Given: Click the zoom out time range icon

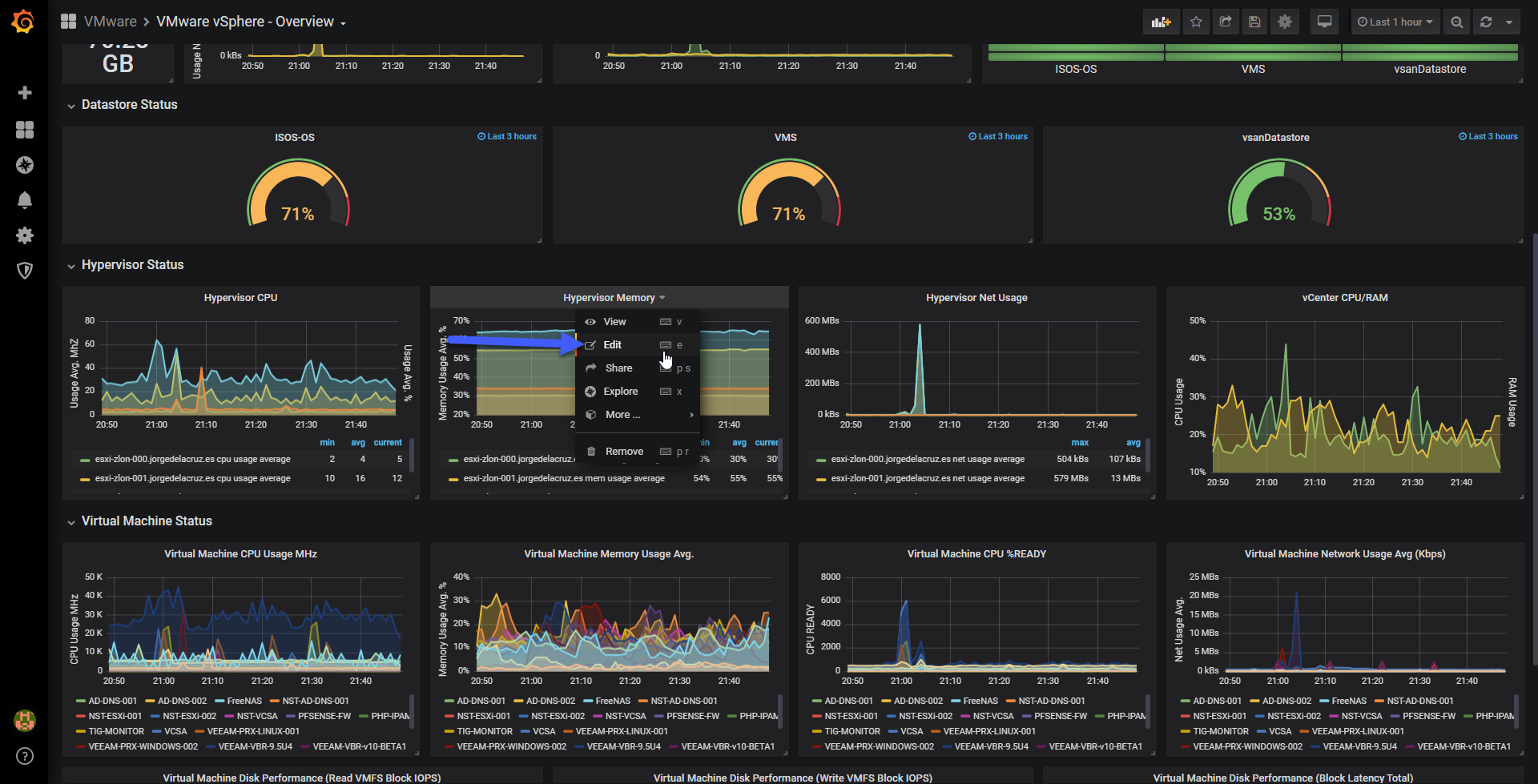Looking at the screenshot, I should pyautogui.click(x=1457, y=22).
